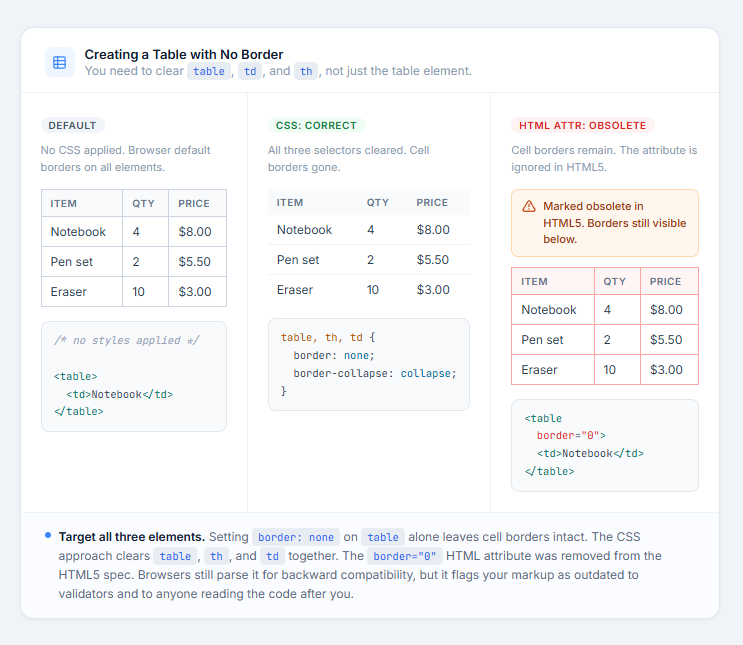Click the 'border: none' chip in footer note

pos(296,537)
